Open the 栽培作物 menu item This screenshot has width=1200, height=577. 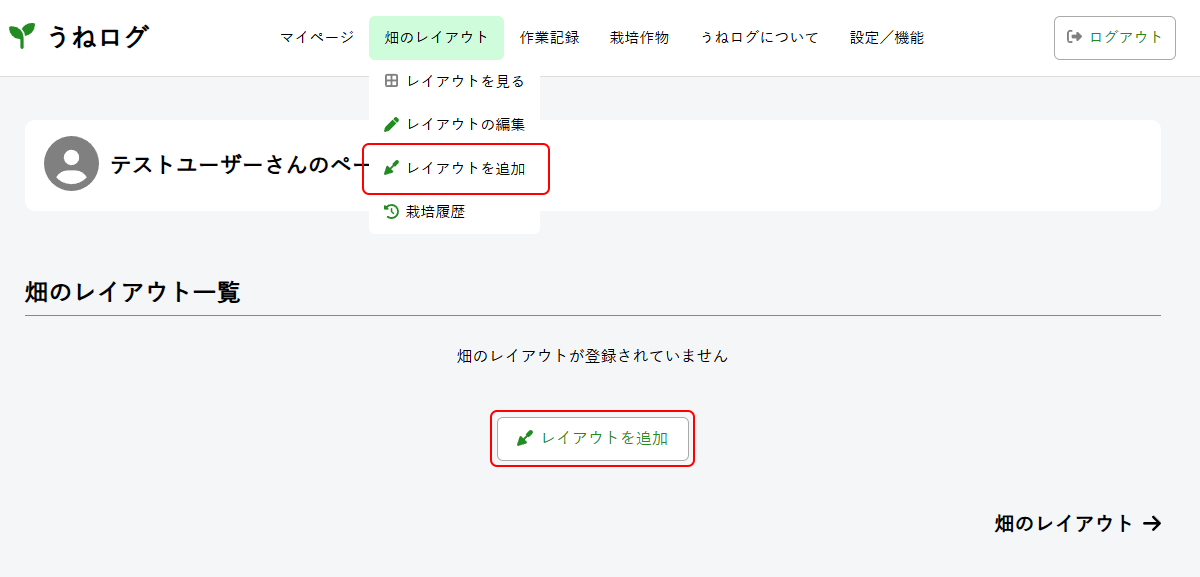[639, 38]
